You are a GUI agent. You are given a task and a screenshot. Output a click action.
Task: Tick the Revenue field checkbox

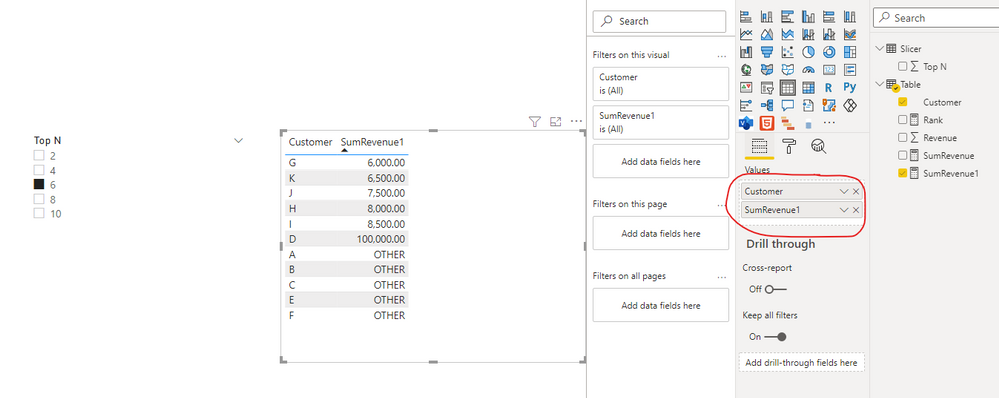tap(902, 138)
